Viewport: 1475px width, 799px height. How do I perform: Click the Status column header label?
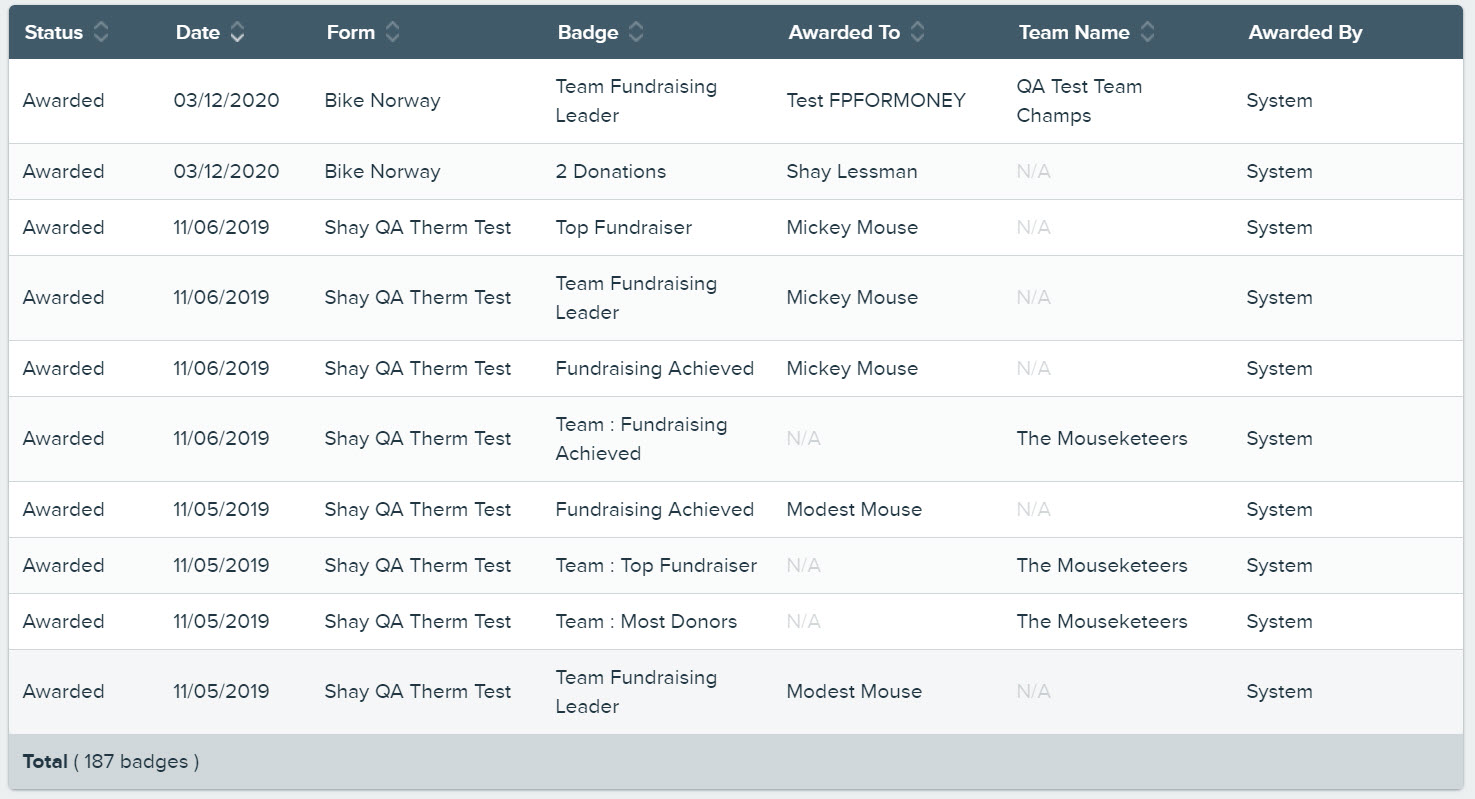pos(54,32)
